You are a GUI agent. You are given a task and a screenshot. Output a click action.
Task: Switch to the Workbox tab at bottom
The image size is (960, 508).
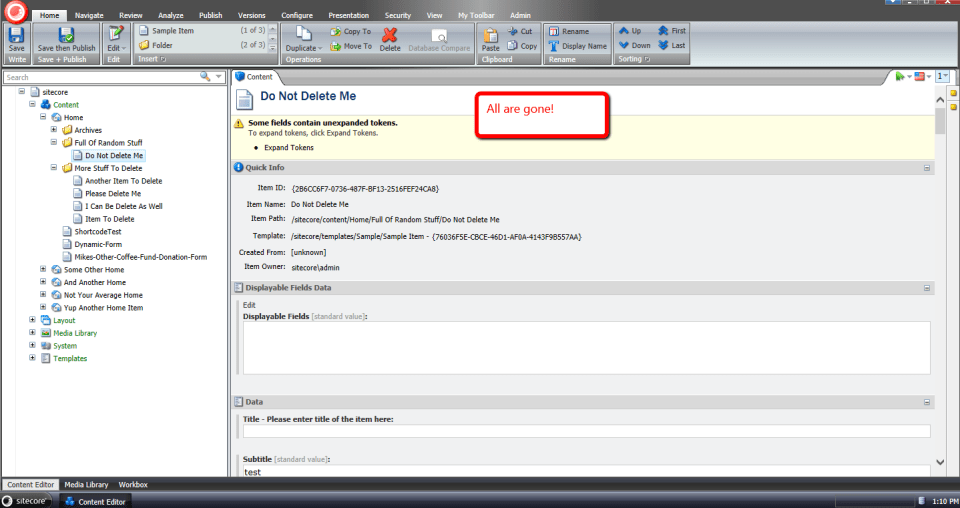[133, 484]
